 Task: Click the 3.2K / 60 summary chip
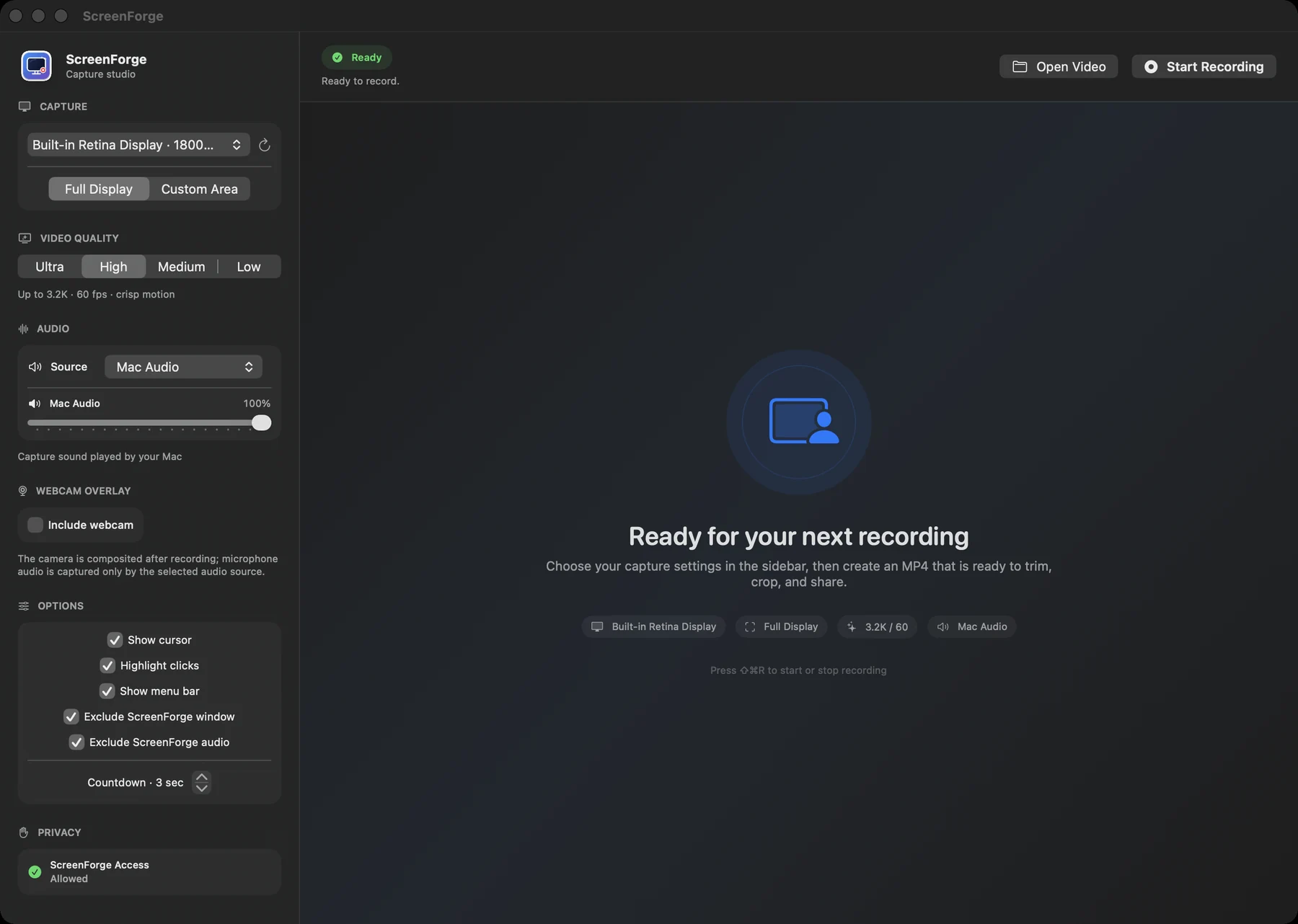pyautogui.click(x=877, y=626)
